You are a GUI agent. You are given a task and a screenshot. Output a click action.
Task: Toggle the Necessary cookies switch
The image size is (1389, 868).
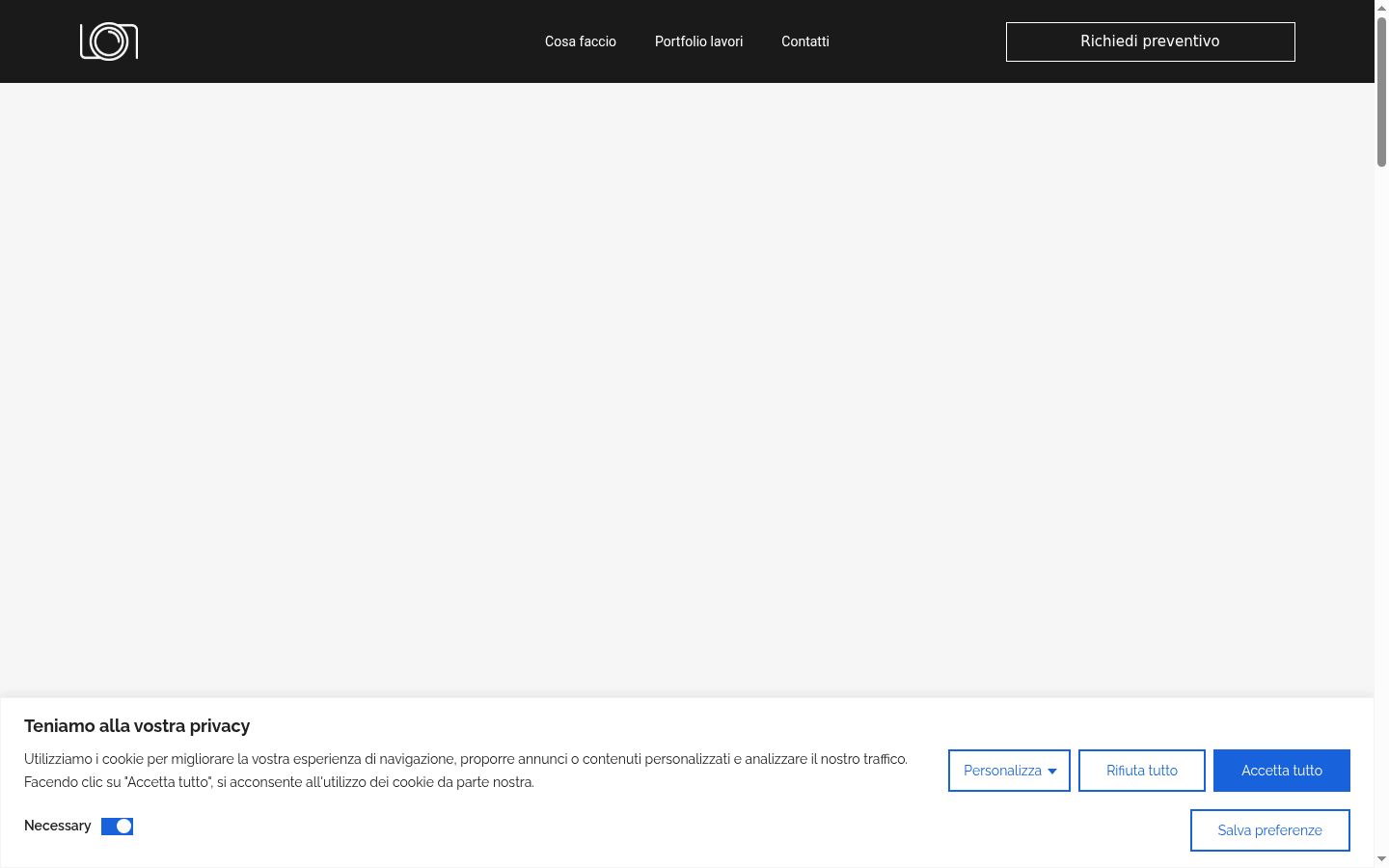coord(117,827)
